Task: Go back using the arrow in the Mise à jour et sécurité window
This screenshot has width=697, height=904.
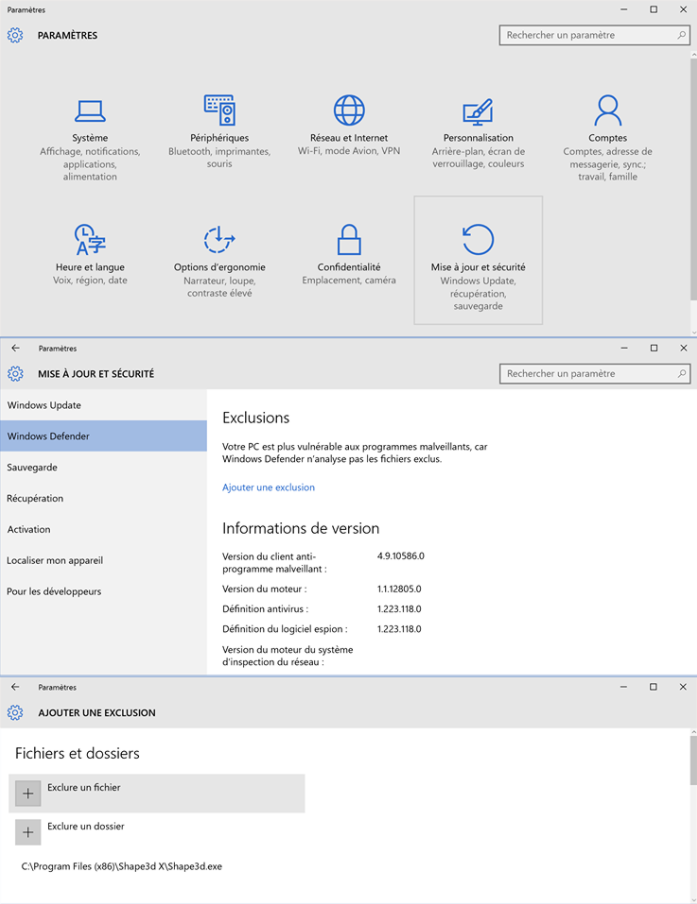Action: pos(16,348)
